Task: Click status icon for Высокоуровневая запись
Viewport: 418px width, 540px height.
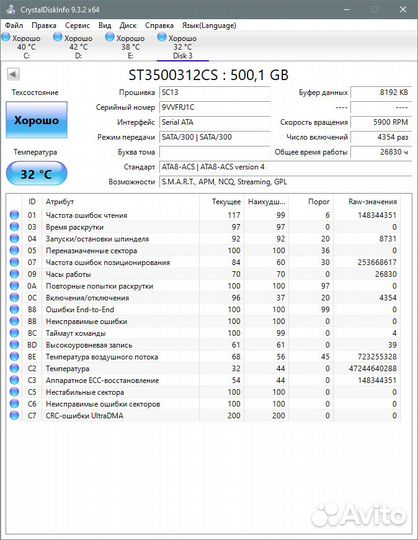Action: point(14,345)
